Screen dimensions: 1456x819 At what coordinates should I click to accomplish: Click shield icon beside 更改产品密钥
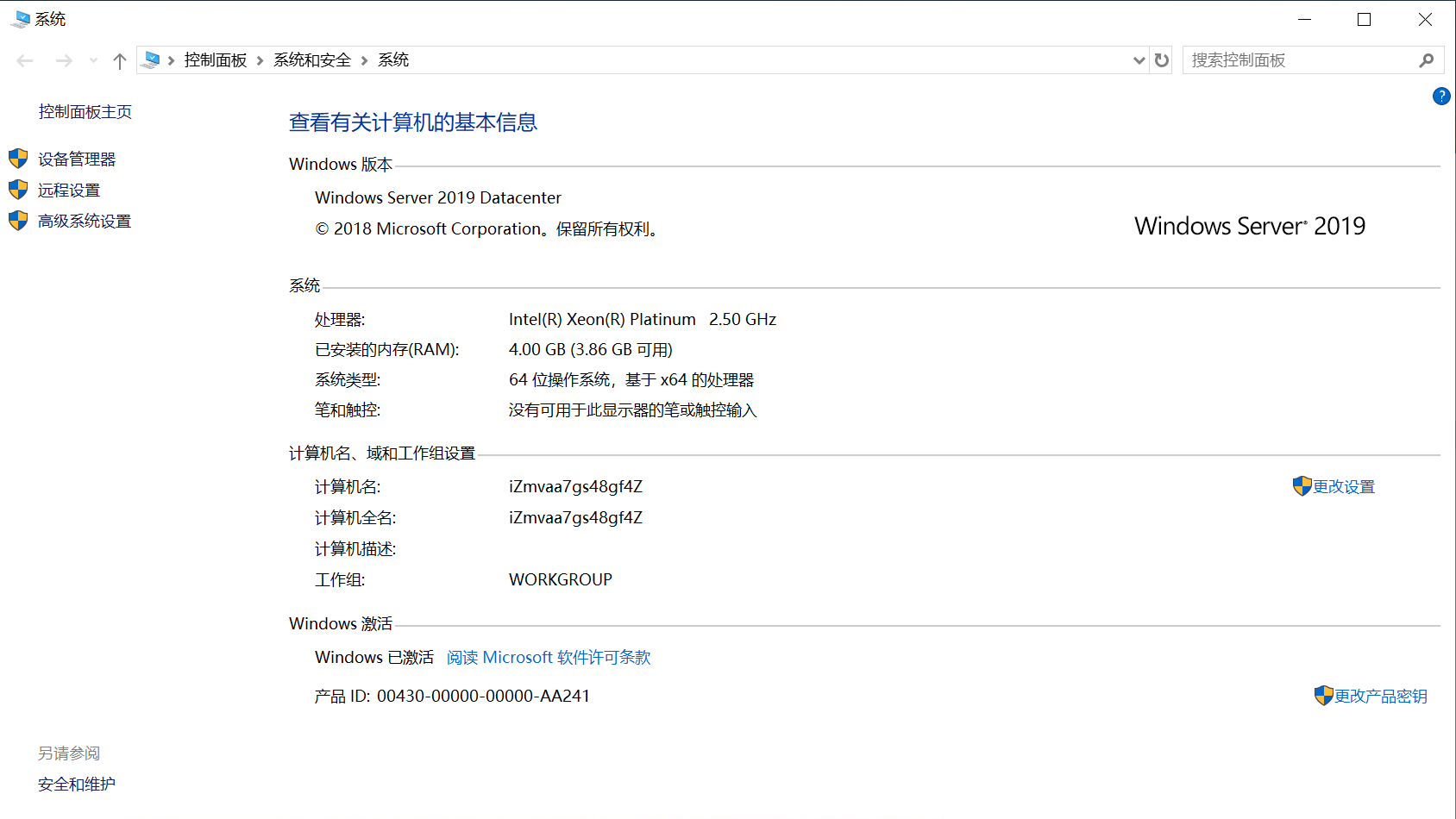tap(1323, 696)
